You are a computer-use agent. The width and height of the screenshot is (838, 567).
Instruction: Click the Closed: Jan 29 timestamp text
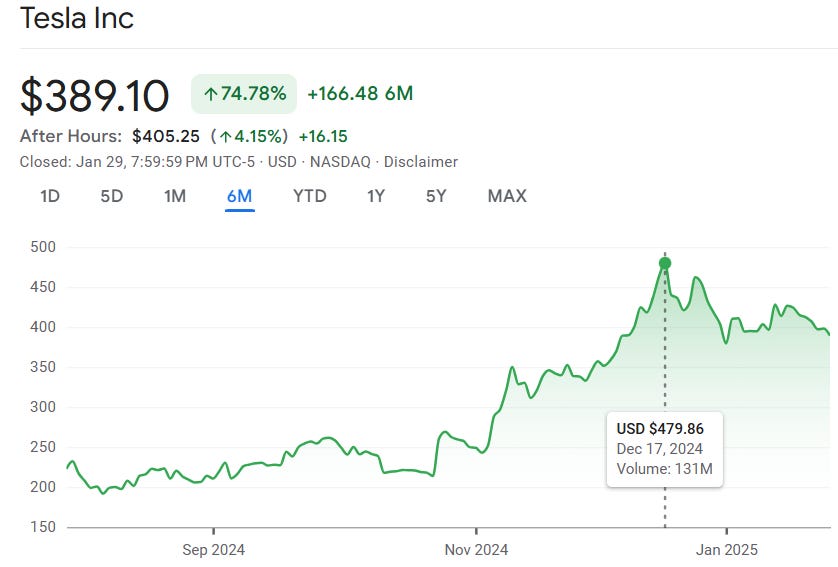137,162
